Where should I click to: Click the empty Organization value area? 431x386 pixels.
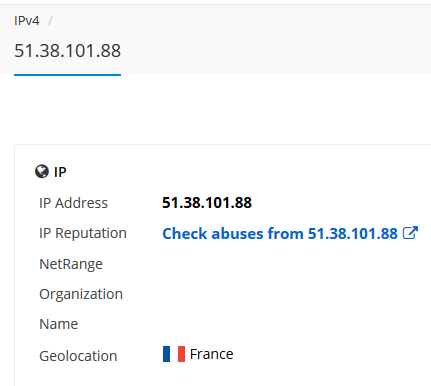click(x=290, y=294)
